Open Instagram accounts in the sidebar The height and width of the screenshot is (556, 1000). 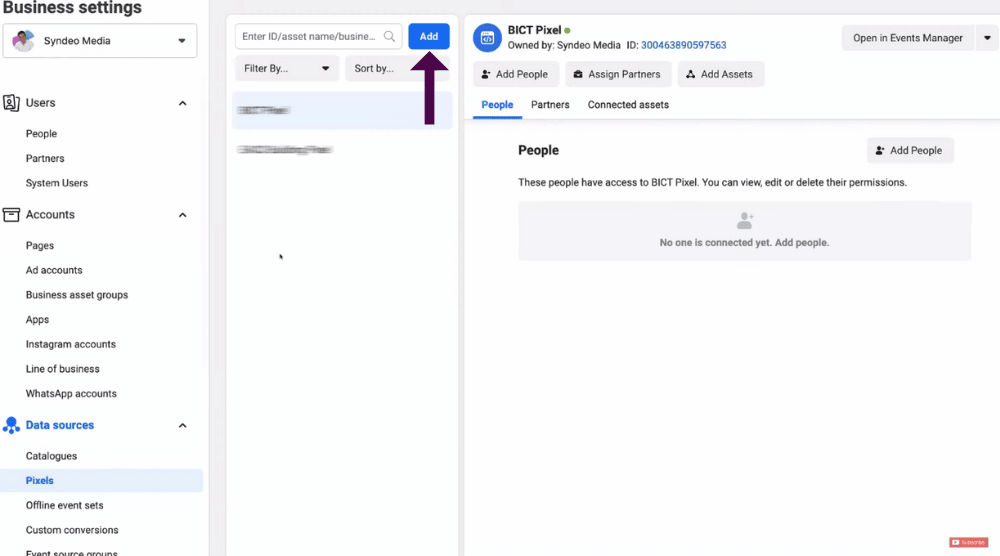point(71,344)
